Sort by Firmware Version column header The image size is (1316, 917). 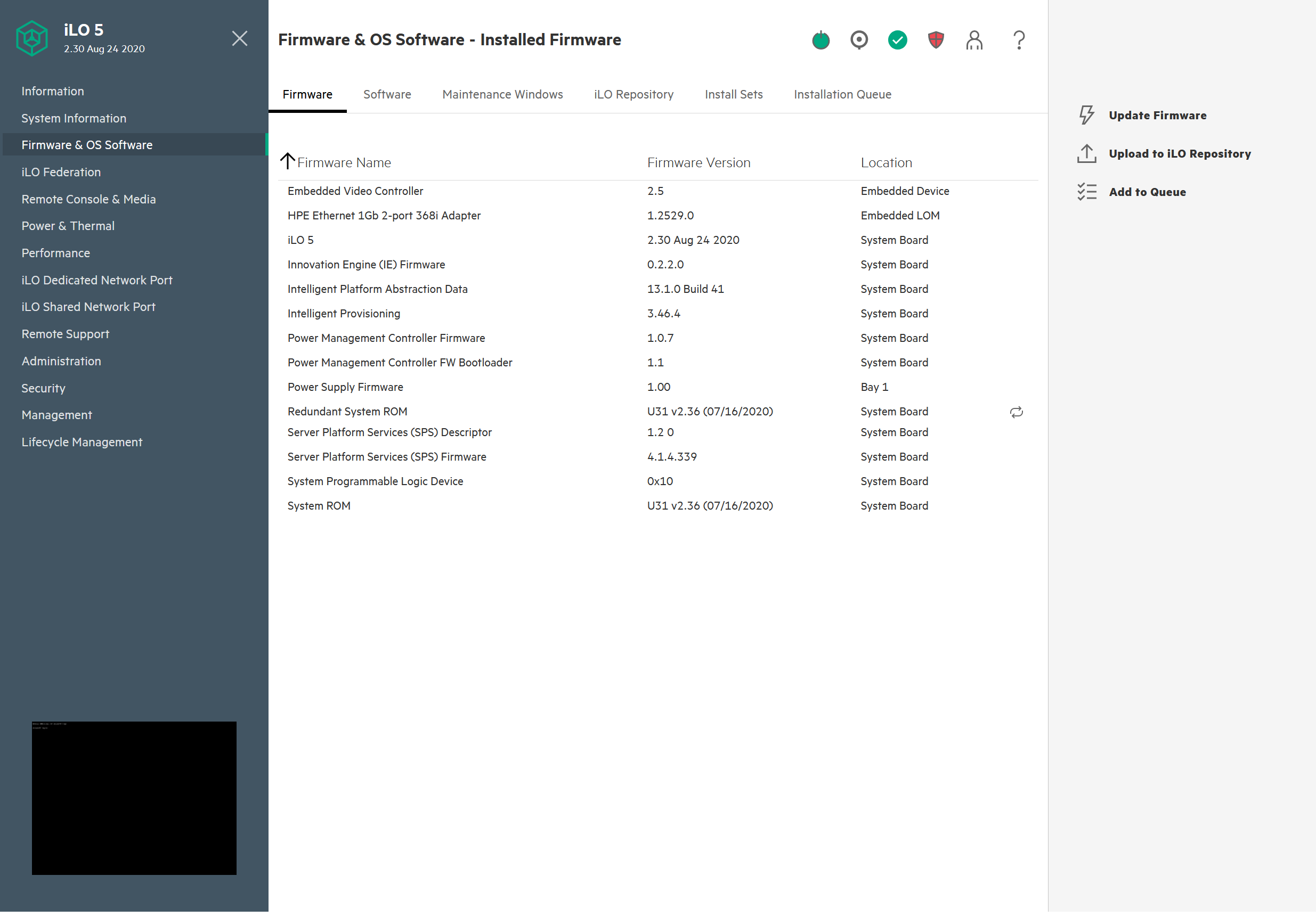(x=698, y=162)
